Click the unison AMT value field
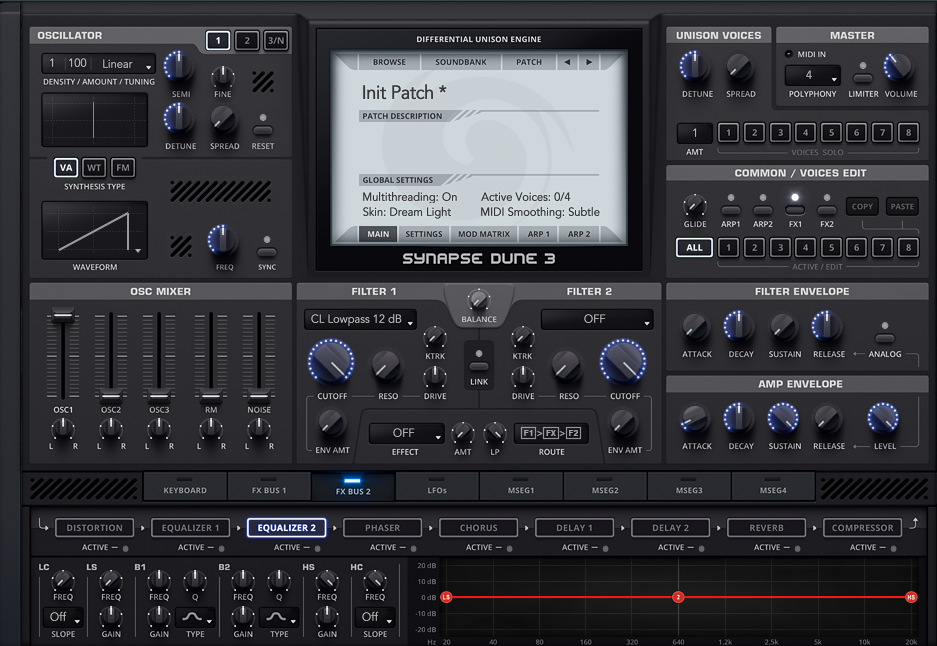Viewport: 937px width, 646px height. pyautogui.click(x=694, y=133)
